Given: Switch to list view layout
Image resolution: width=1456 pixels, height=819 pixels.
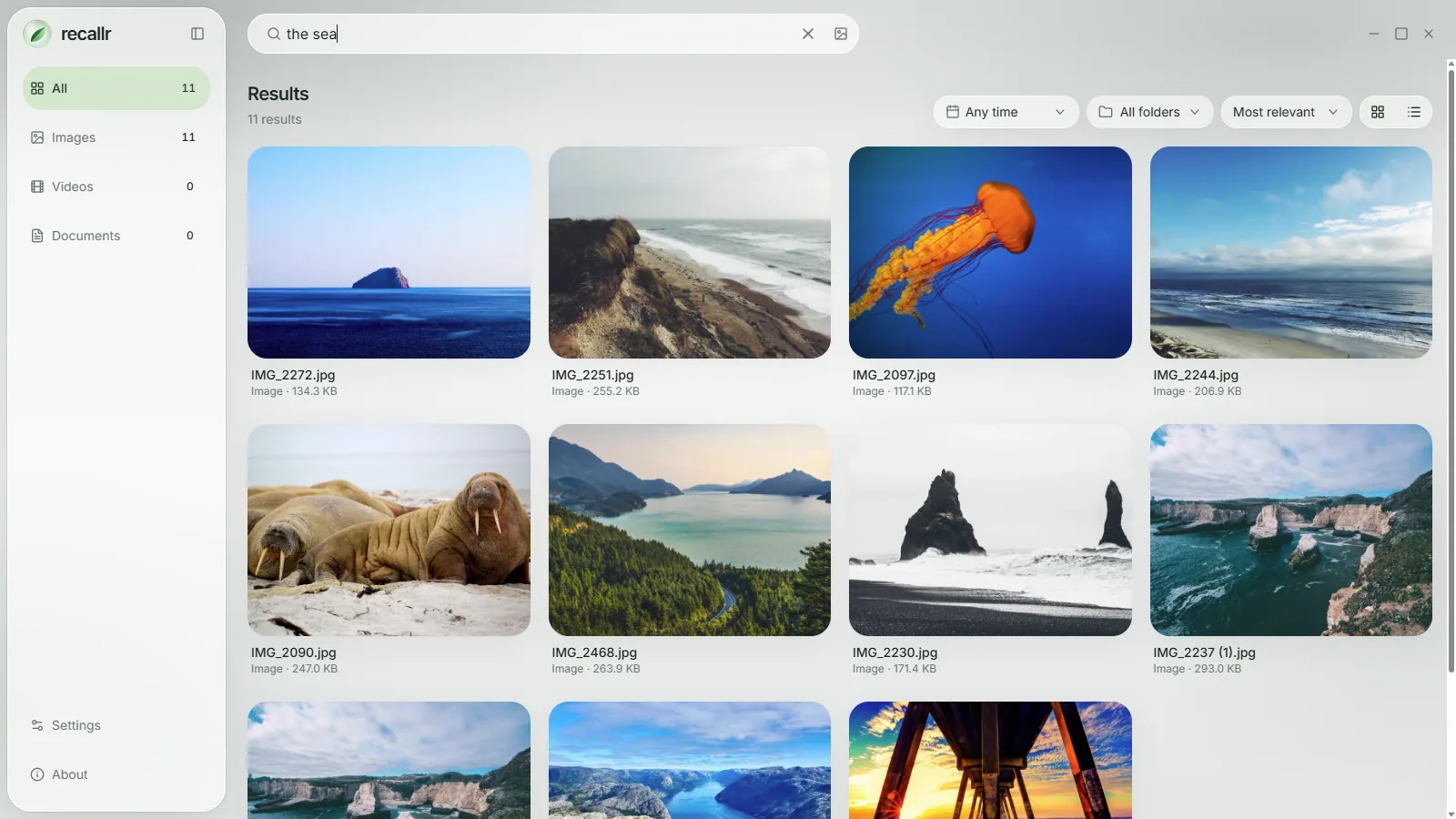Looking at the screenshot, I should tap(1414, 112).
